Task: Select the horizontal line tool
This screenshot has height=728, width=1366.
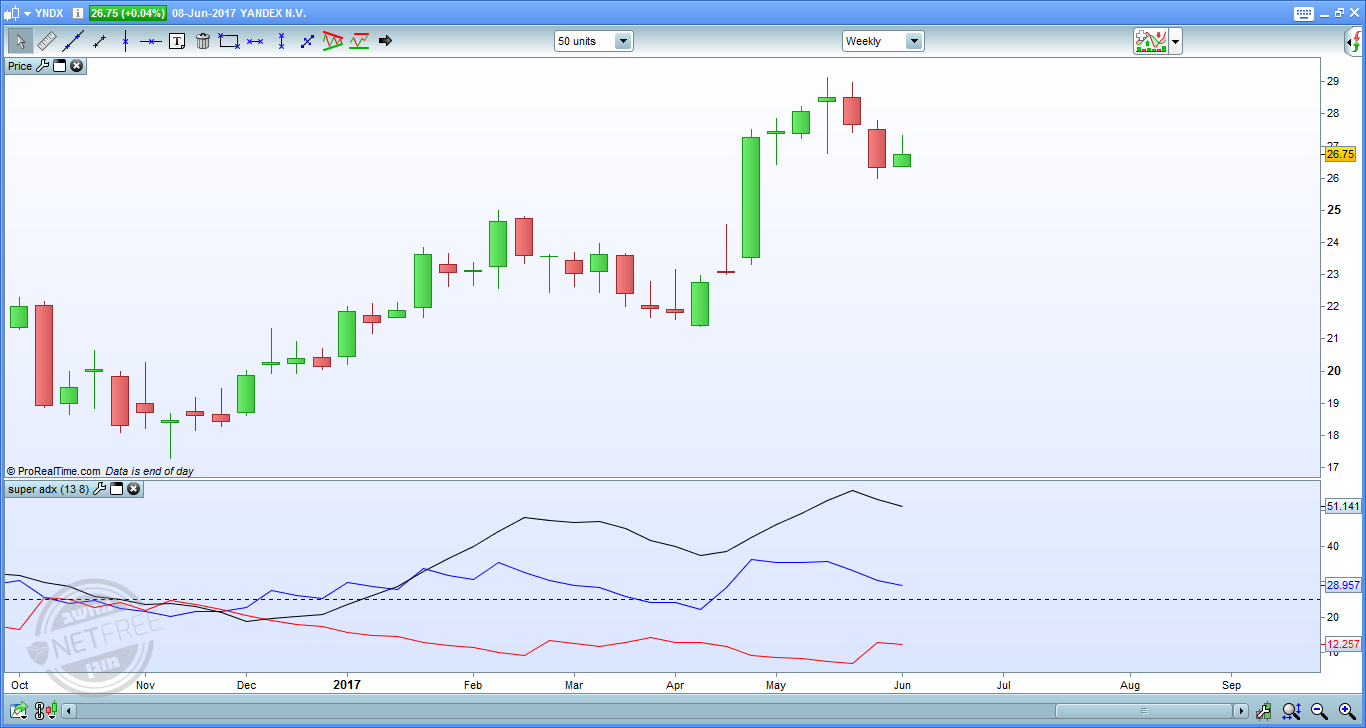Action: pyautogui.click(x=151, y=41)
